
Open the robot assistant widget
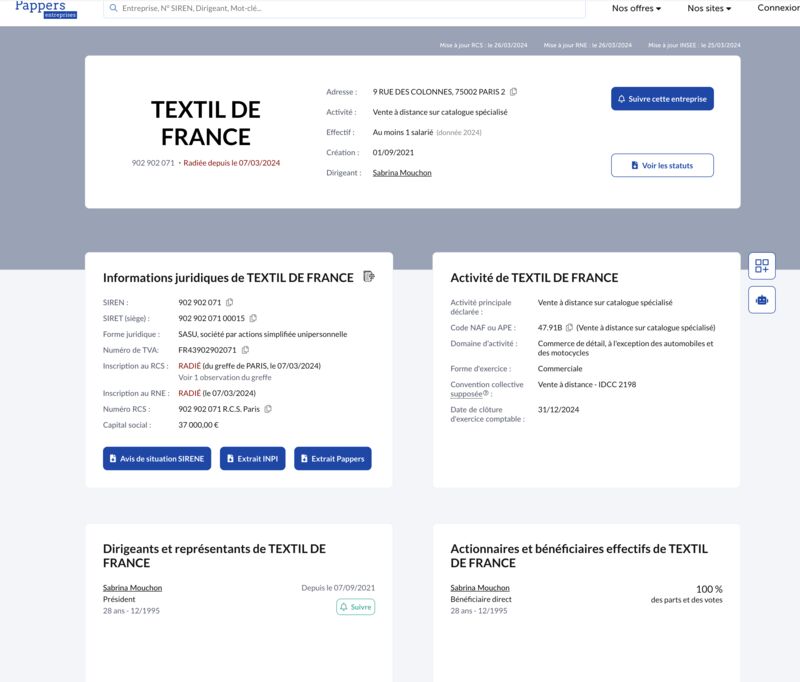[762, 300]
